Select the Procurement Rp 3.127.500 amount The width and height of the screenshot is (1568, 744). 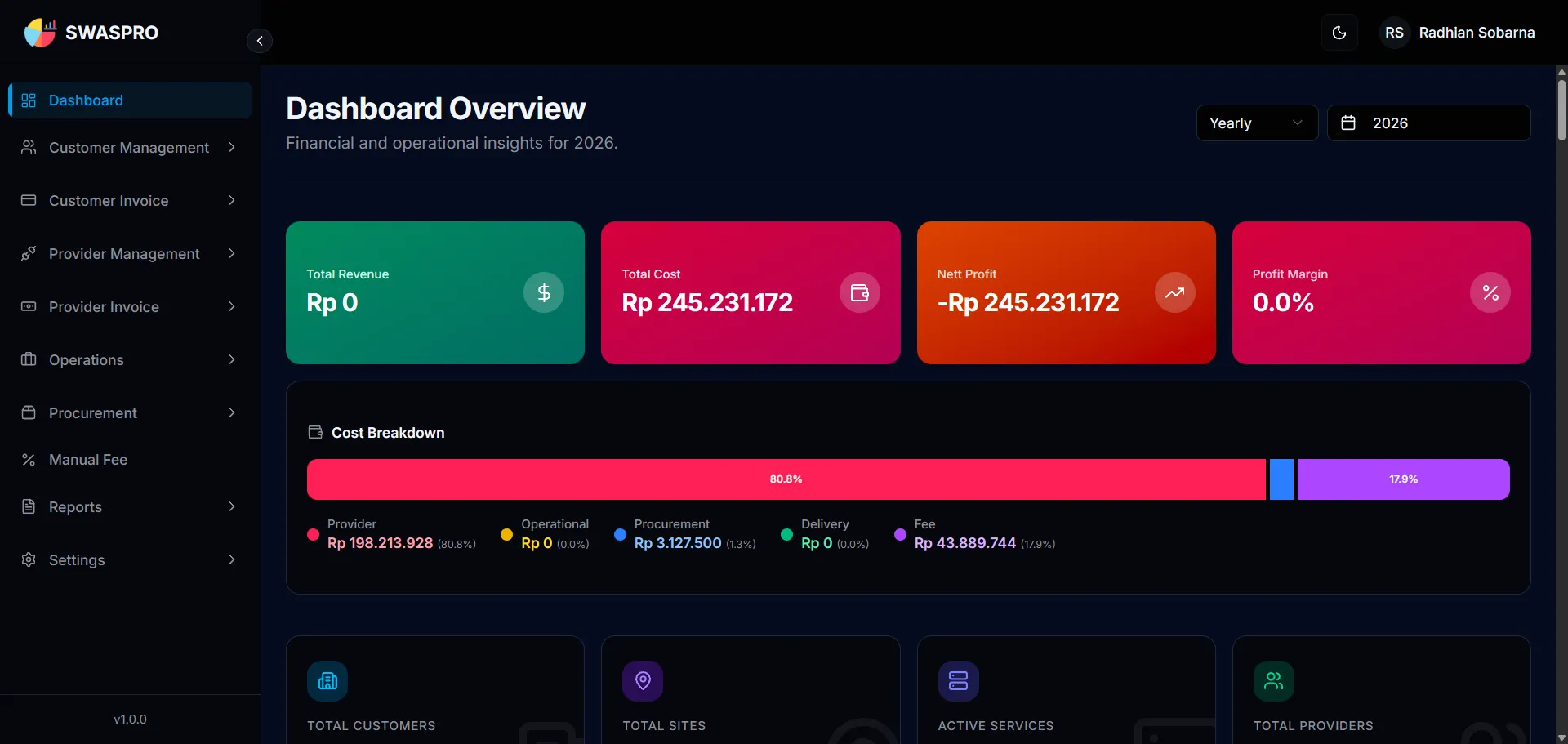[678, 543]
